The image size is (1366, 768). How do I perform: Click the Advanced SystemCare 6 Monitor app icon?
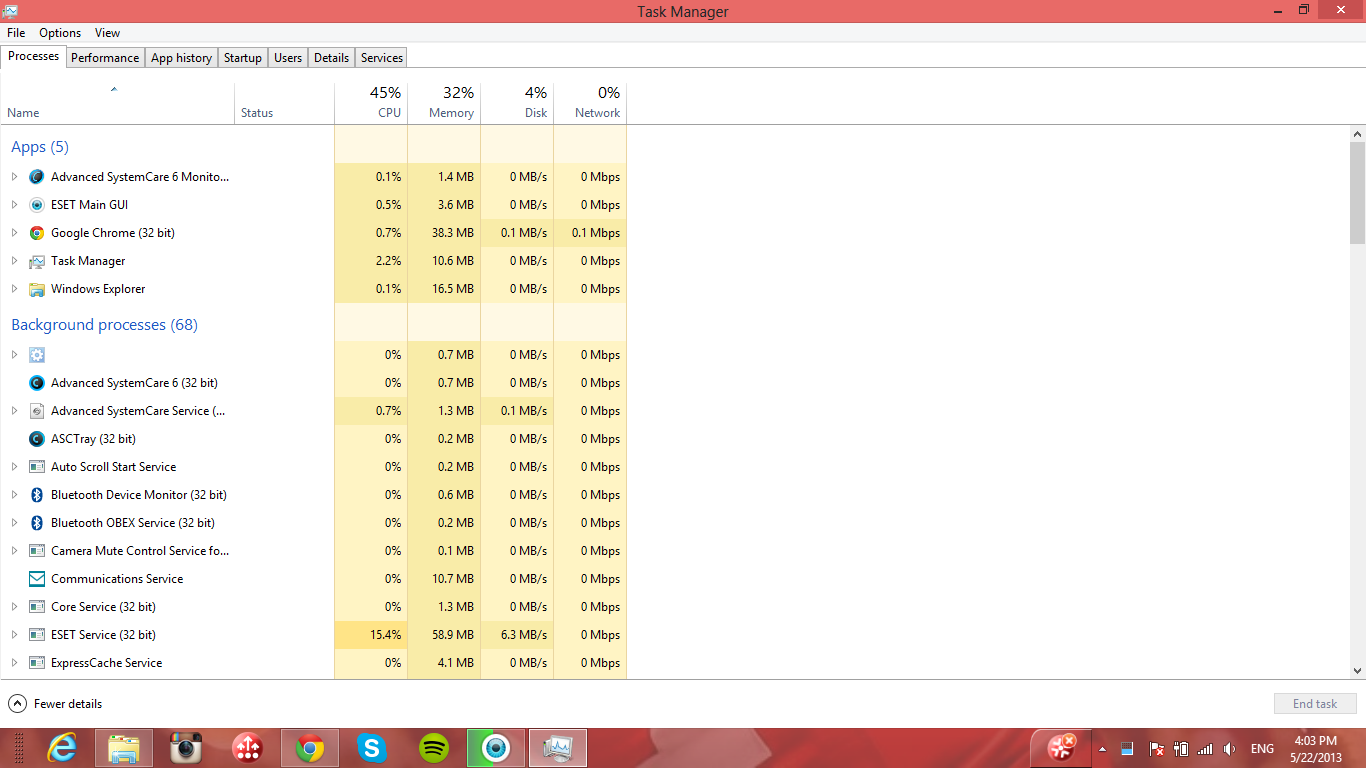[37, 177]
